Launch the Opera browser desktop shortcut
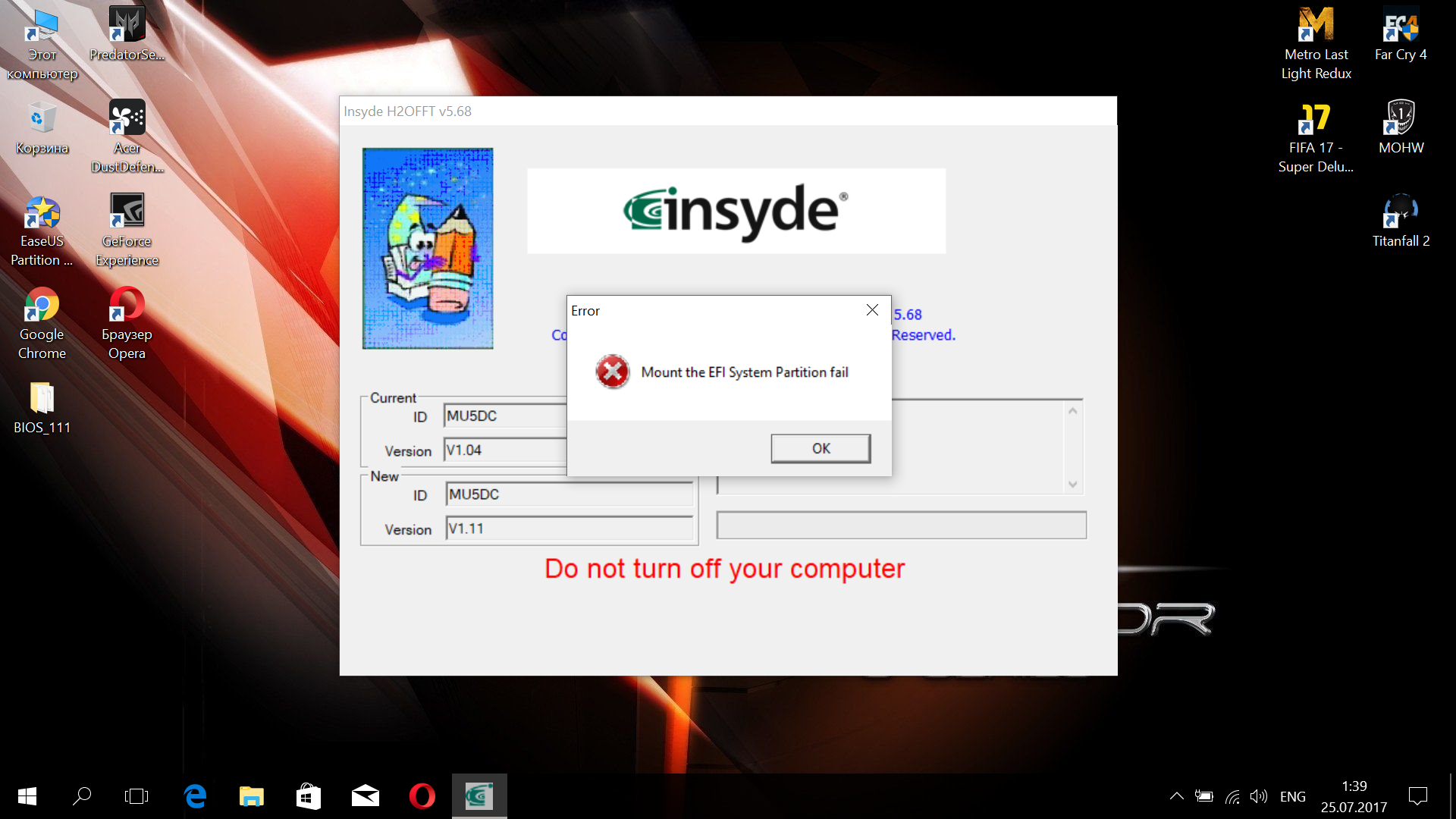This screenshot has width=1456, height=819. (x=127, y=324)
